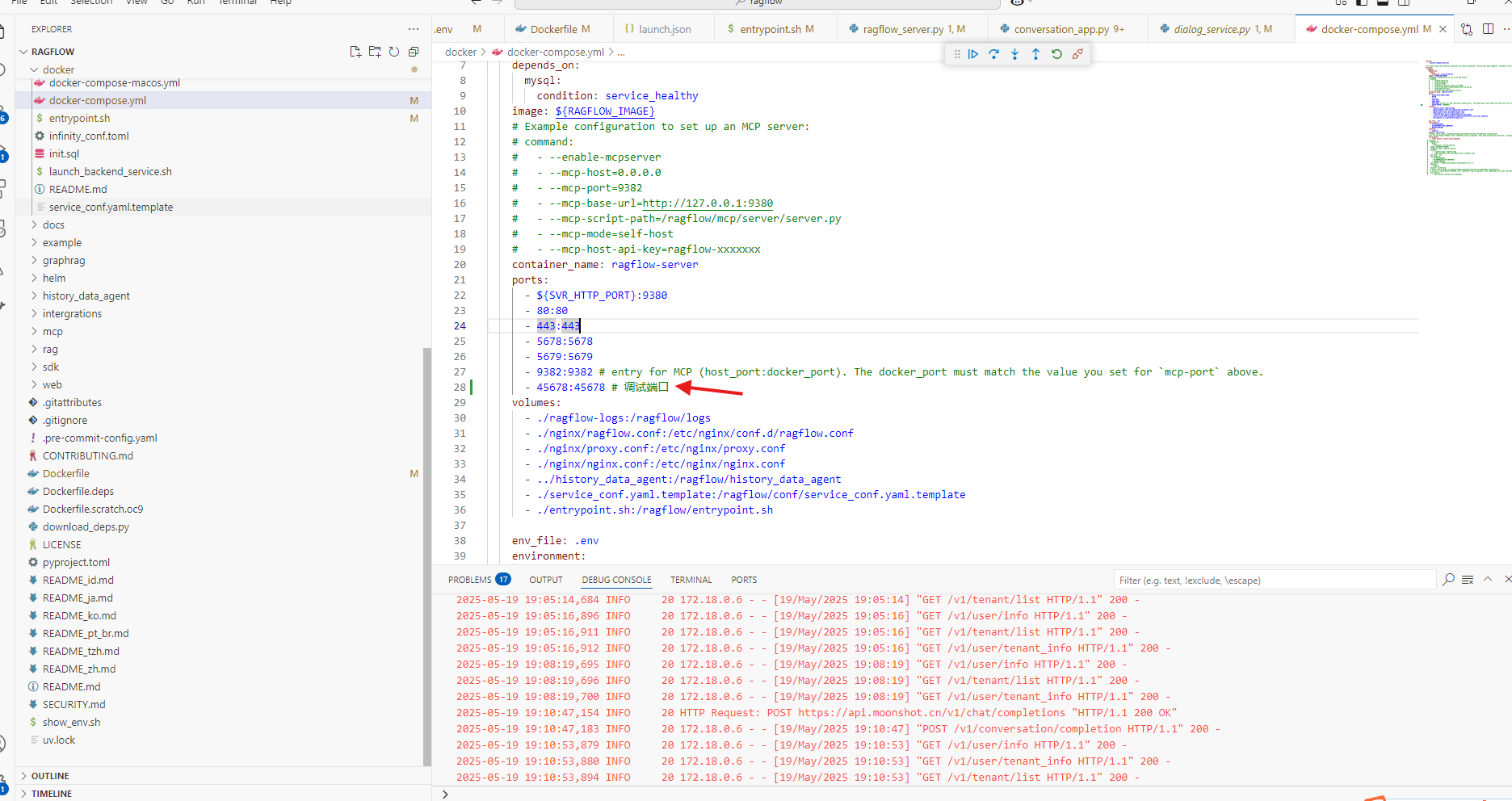Viewport: 1512px width, 801px height.
Task: Click the Step Into debug icon
Action: [1015, 54]
